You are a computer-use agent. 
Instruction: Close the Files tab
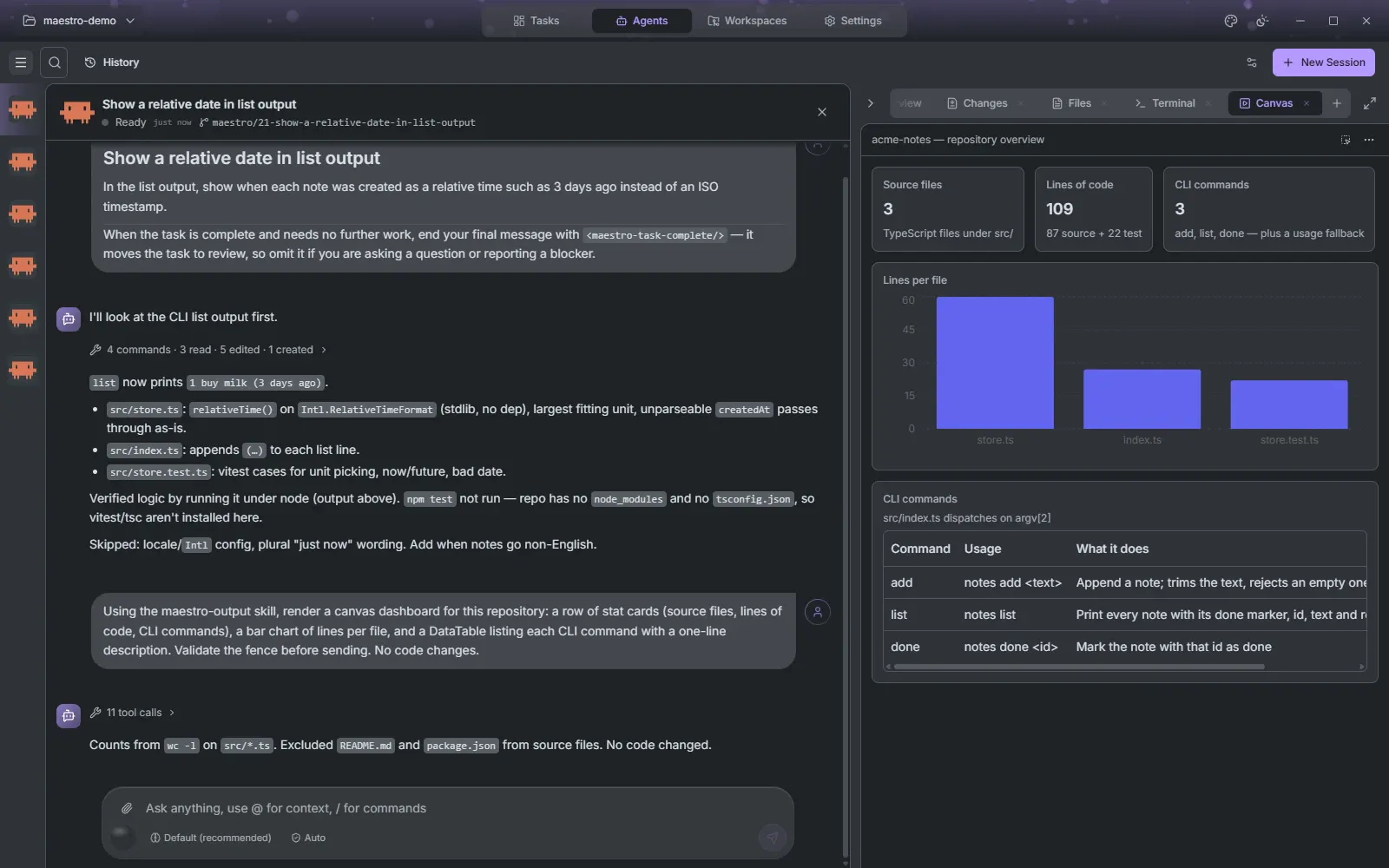[1104, 103]
